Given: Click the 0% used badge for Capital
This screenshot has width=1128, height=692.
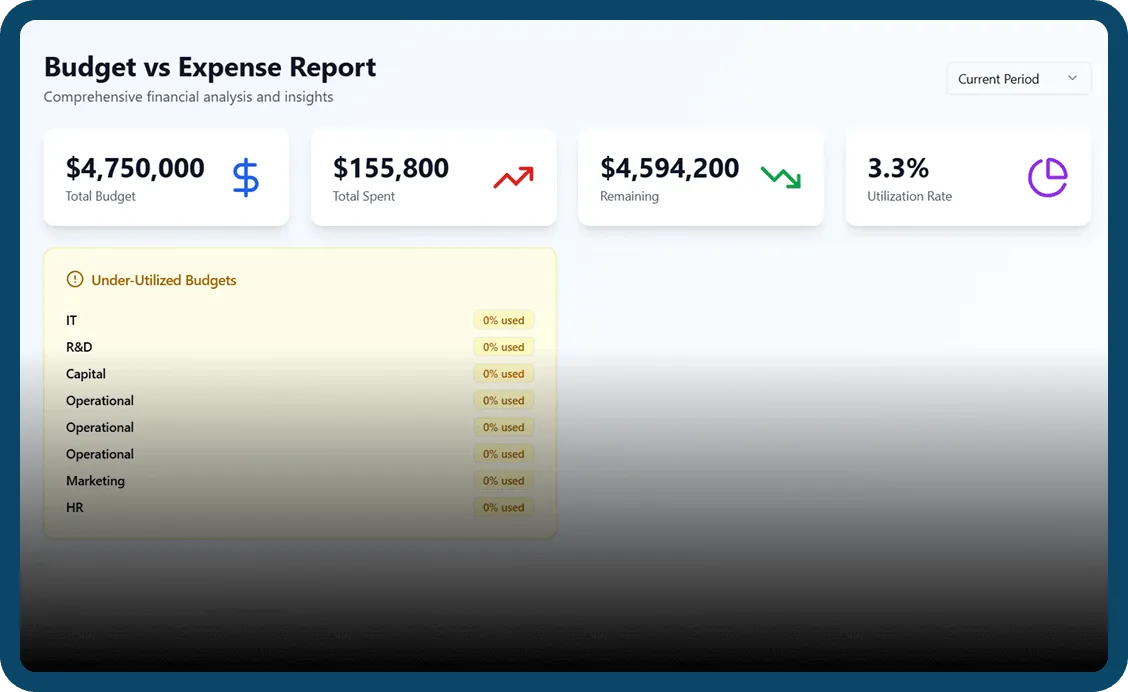Looking at the screenshot, I should (x=504, y=374).
